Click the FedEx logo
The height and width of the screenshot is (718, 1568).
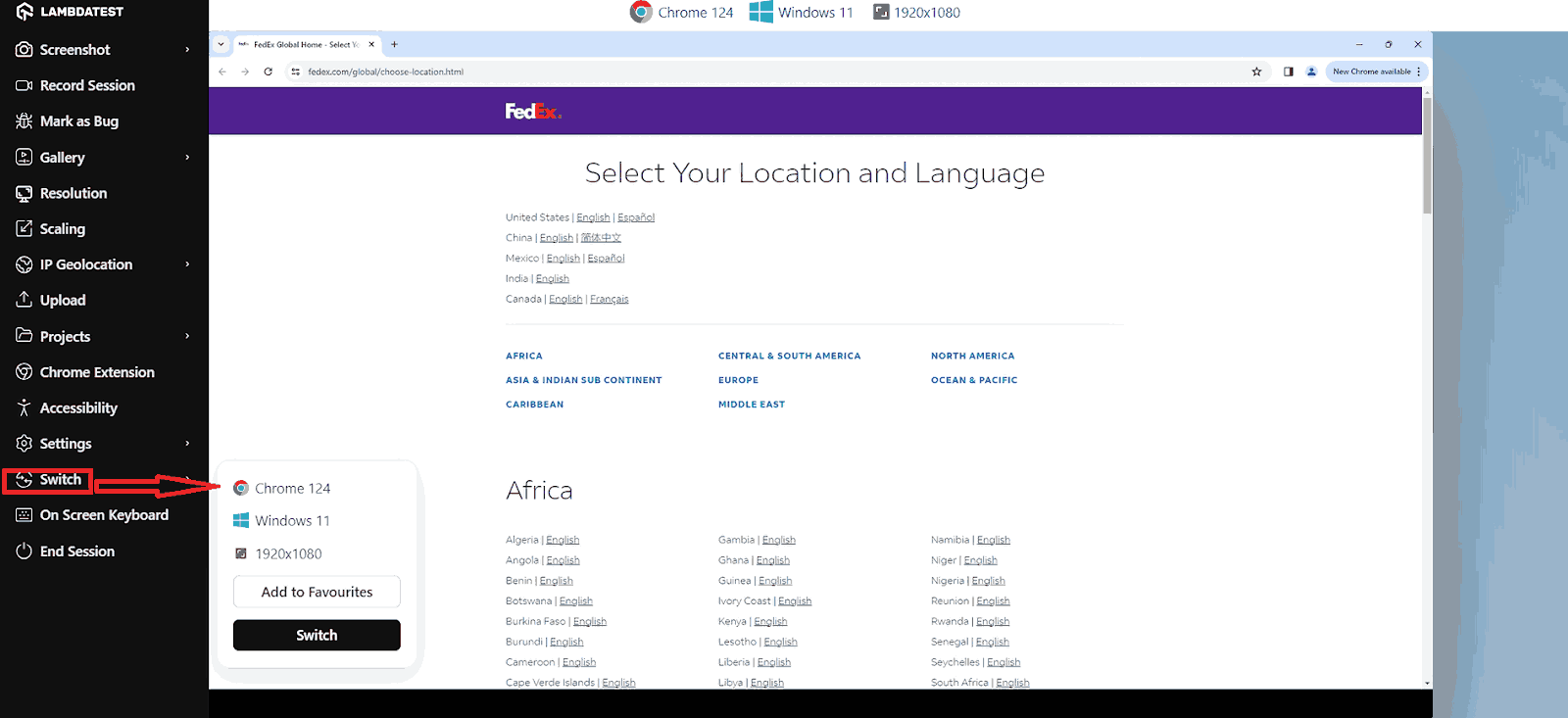point(533,112)
